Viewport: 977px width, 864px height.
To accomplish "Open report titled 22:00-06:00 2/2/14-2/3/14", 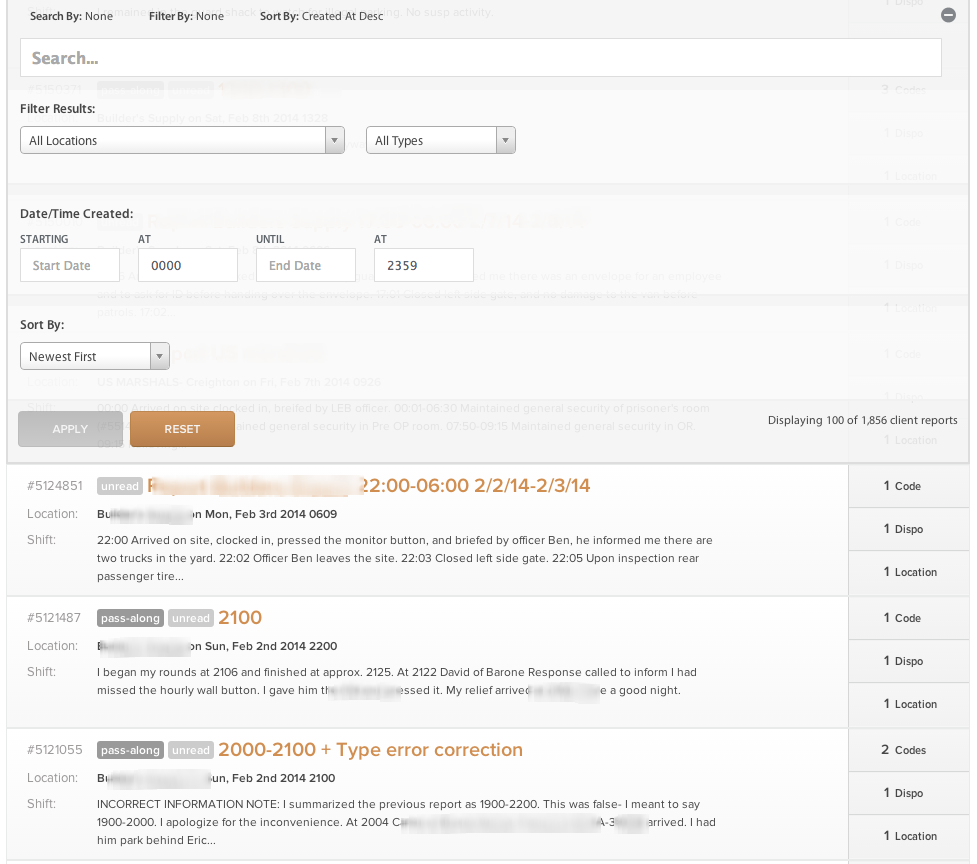I will 368,485.
